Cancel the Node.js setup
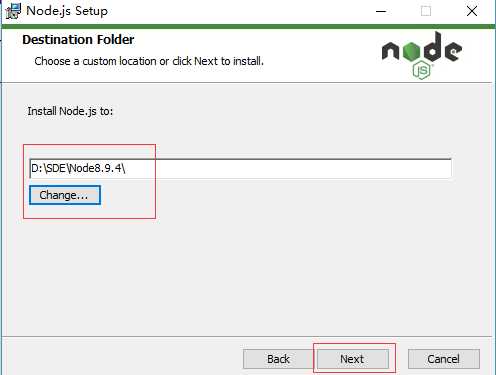 click(x=444, y=359)
